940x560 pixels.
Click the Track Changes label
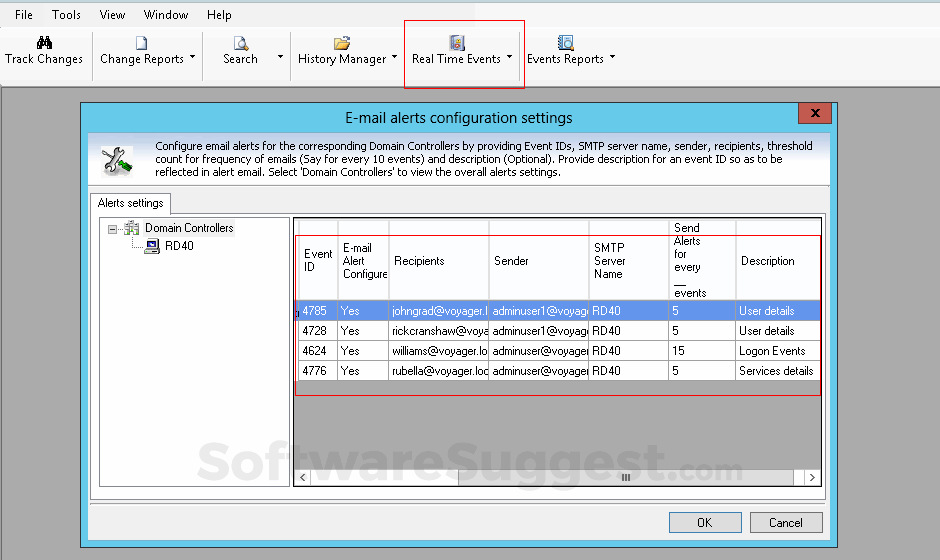click(44, 59)
